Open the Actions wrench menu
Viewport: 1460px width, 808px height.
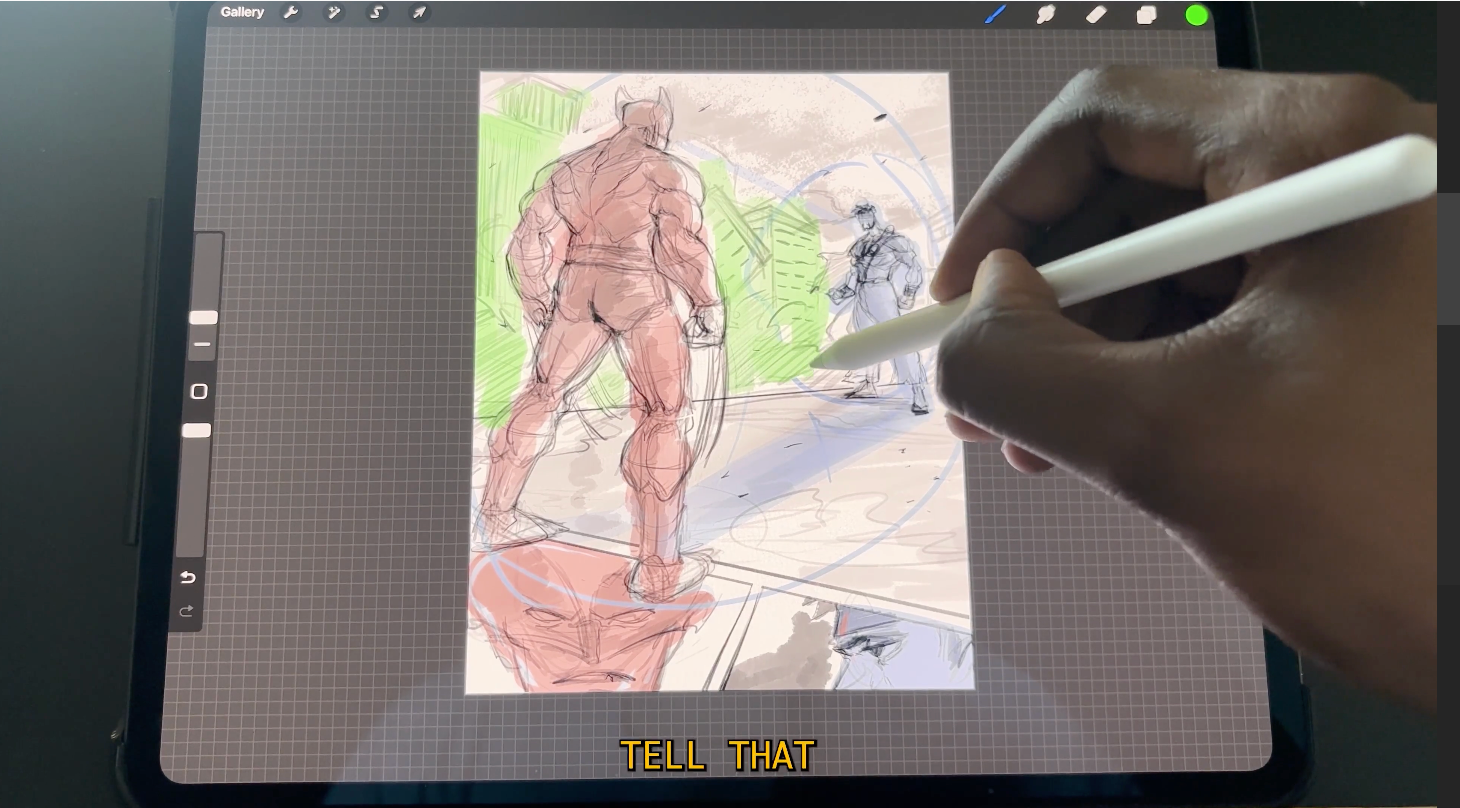click(x=291, y=13)
